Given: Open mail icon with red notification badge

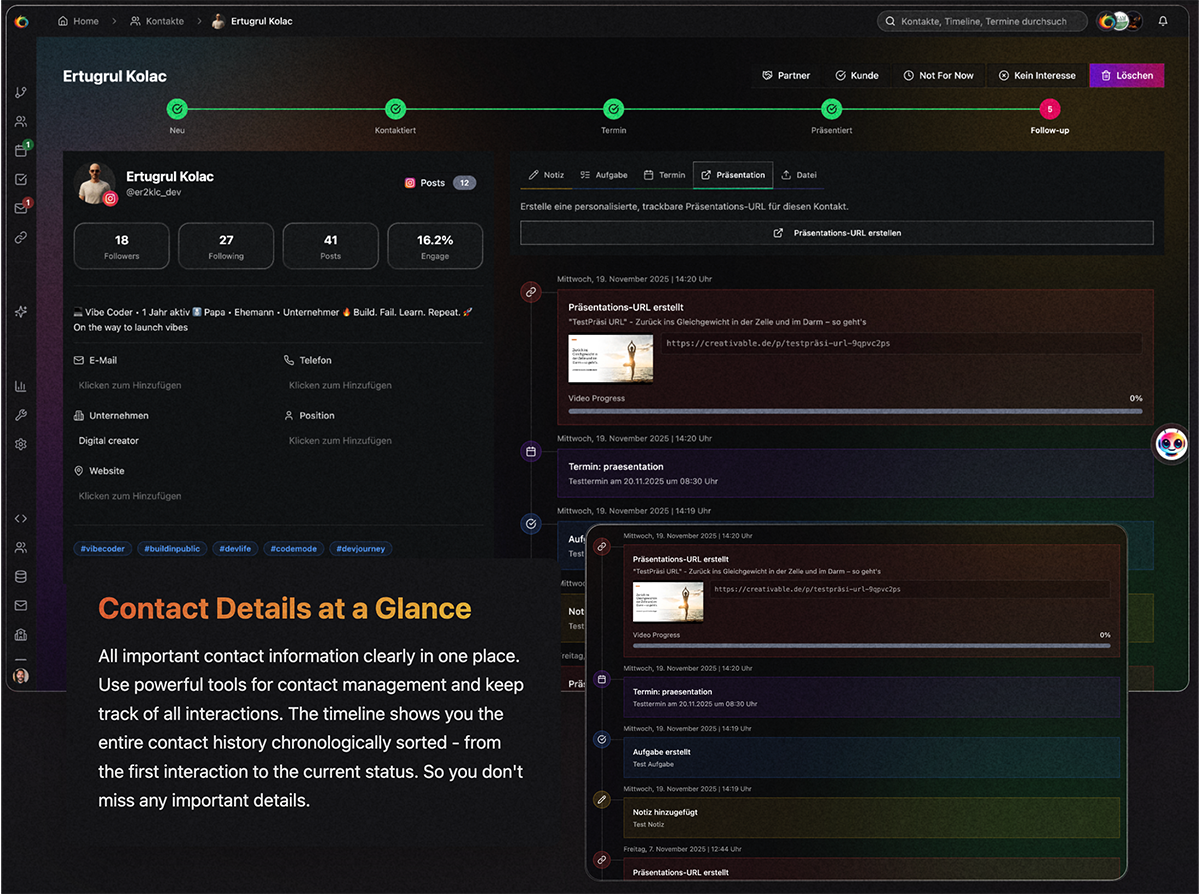Looking at the screenshot, I should pyautogui.click(x=20, y=205).
